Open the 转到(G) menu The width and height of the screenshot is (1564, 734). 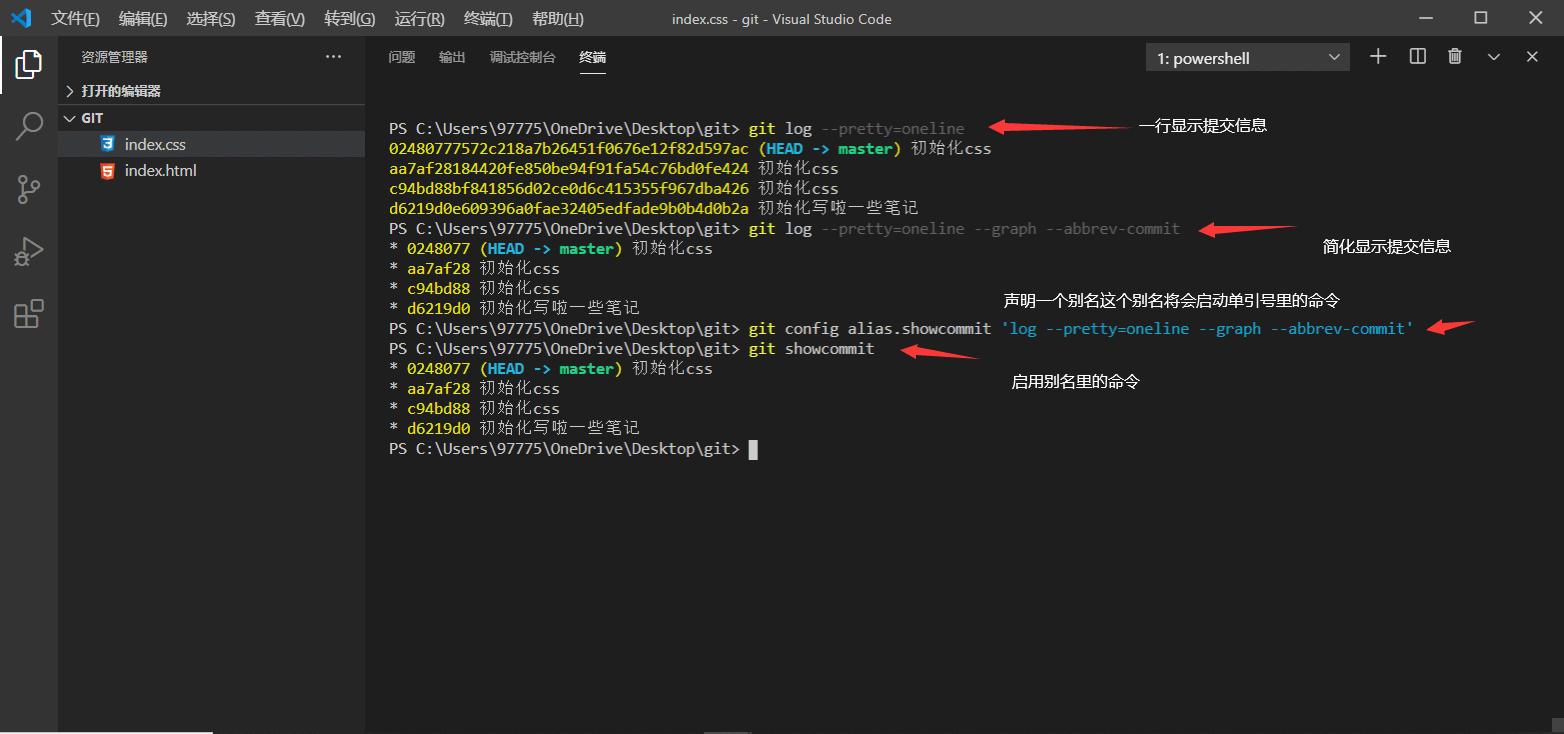click(350, 19)
